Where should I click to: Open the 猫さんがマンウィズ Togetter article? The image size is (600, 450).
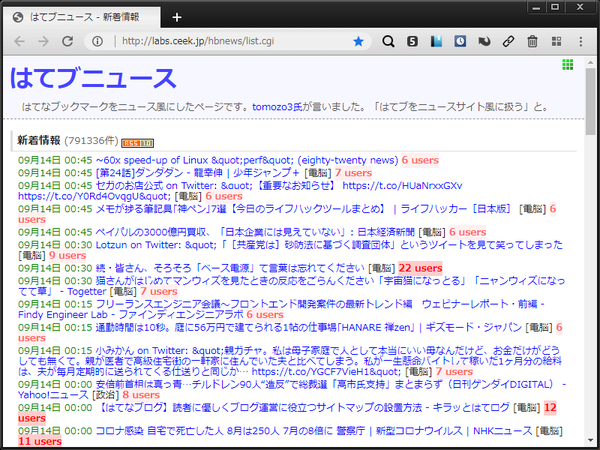point(292,286)
